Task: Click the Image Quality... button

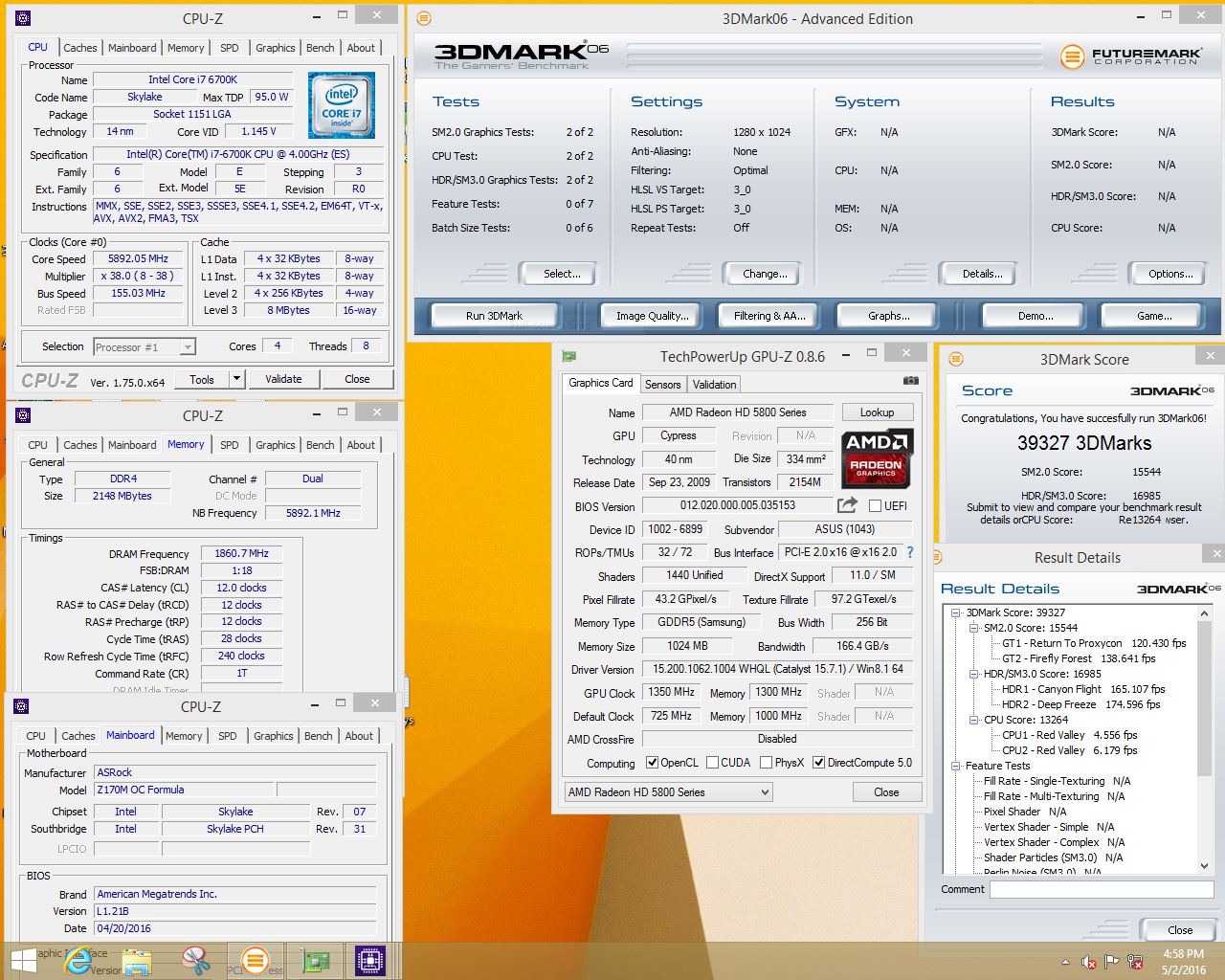Action: pos(653,316)
